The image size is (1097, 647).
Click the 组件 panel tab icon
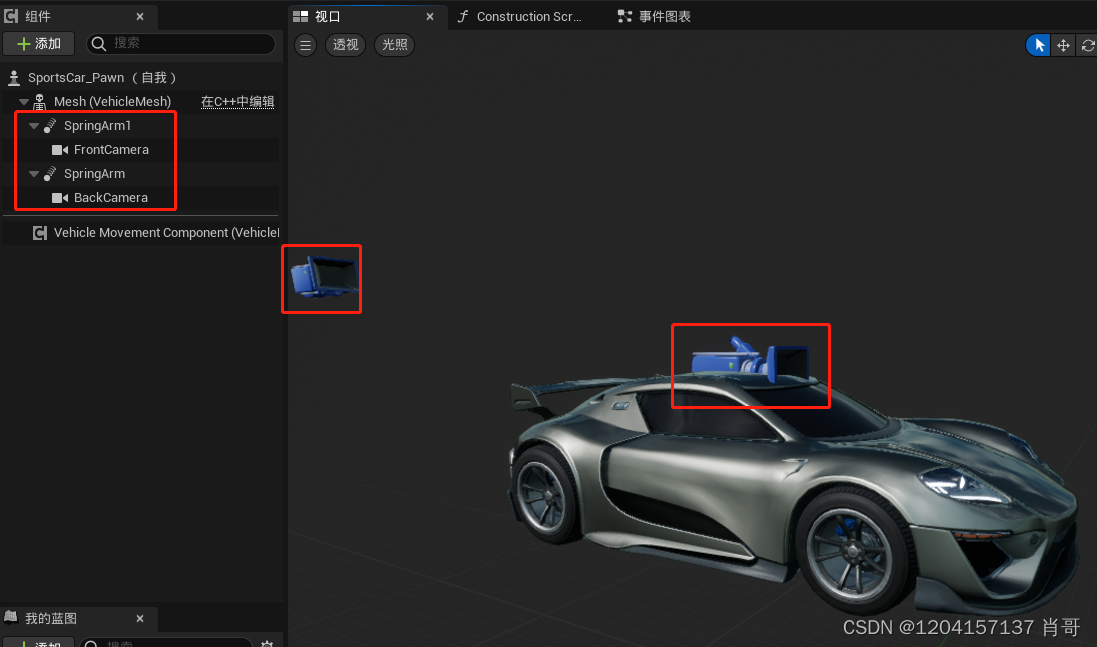pyautogui.click(x=11, y=15)
